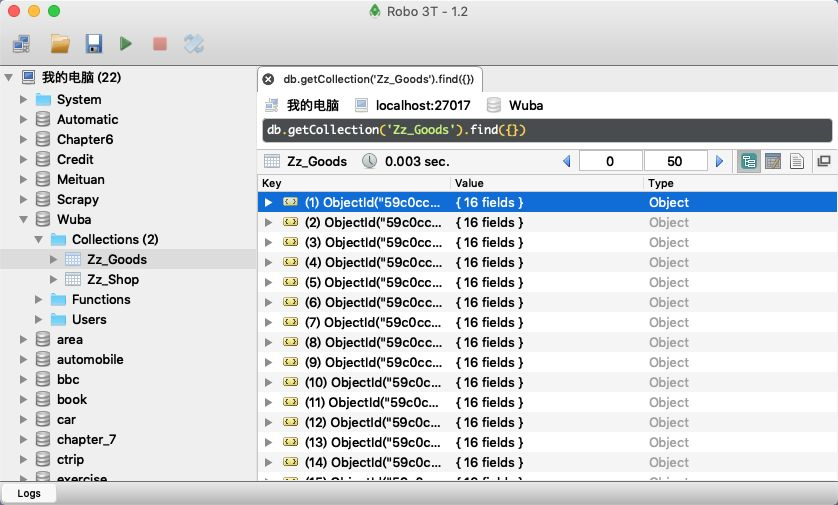Click the clock icon beside 0.003 sec.
The image size is (838, 505).
point(369,161)
